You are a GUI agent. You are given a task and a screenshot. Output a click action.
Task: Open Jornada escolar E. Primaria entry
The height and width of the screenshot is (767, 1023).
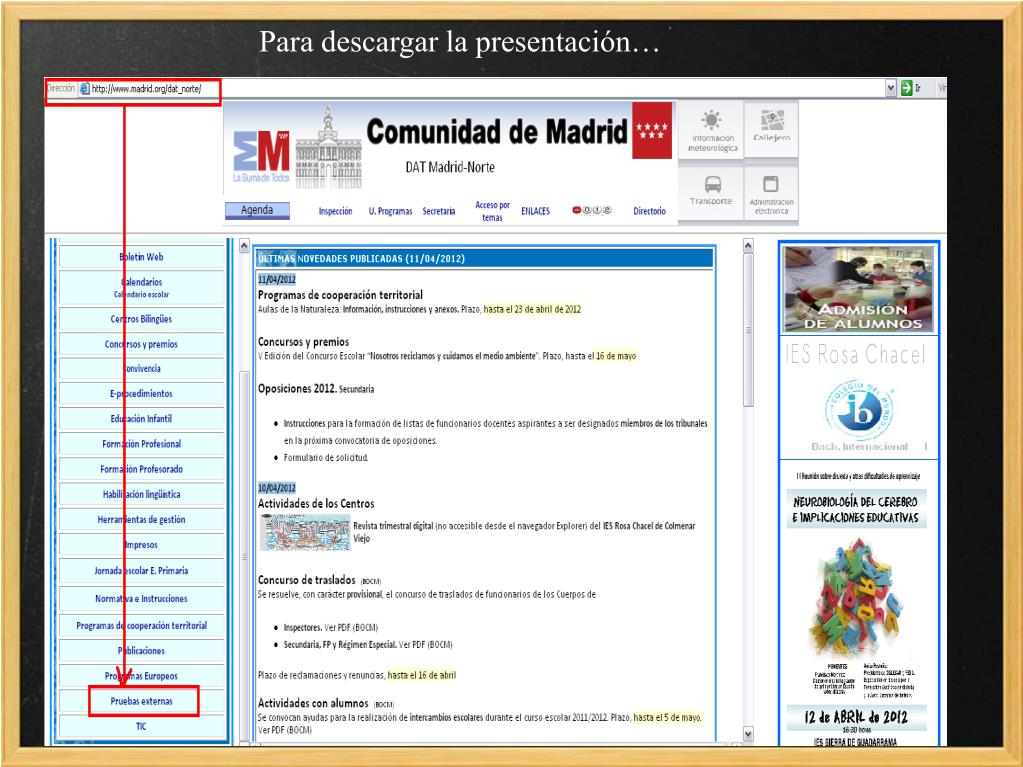(x=142, y=571)
